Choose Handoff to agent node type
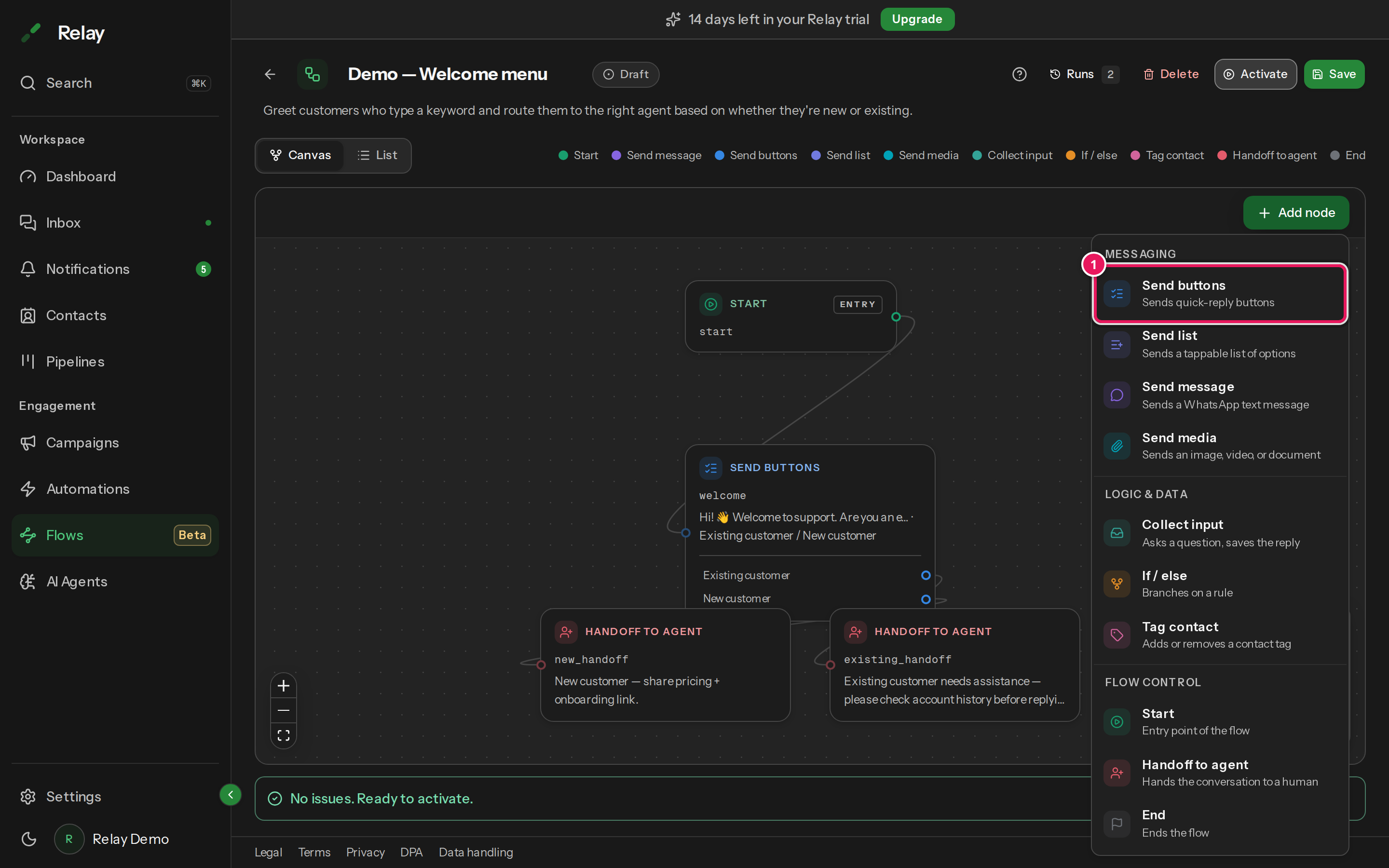 pos(1220,773)
